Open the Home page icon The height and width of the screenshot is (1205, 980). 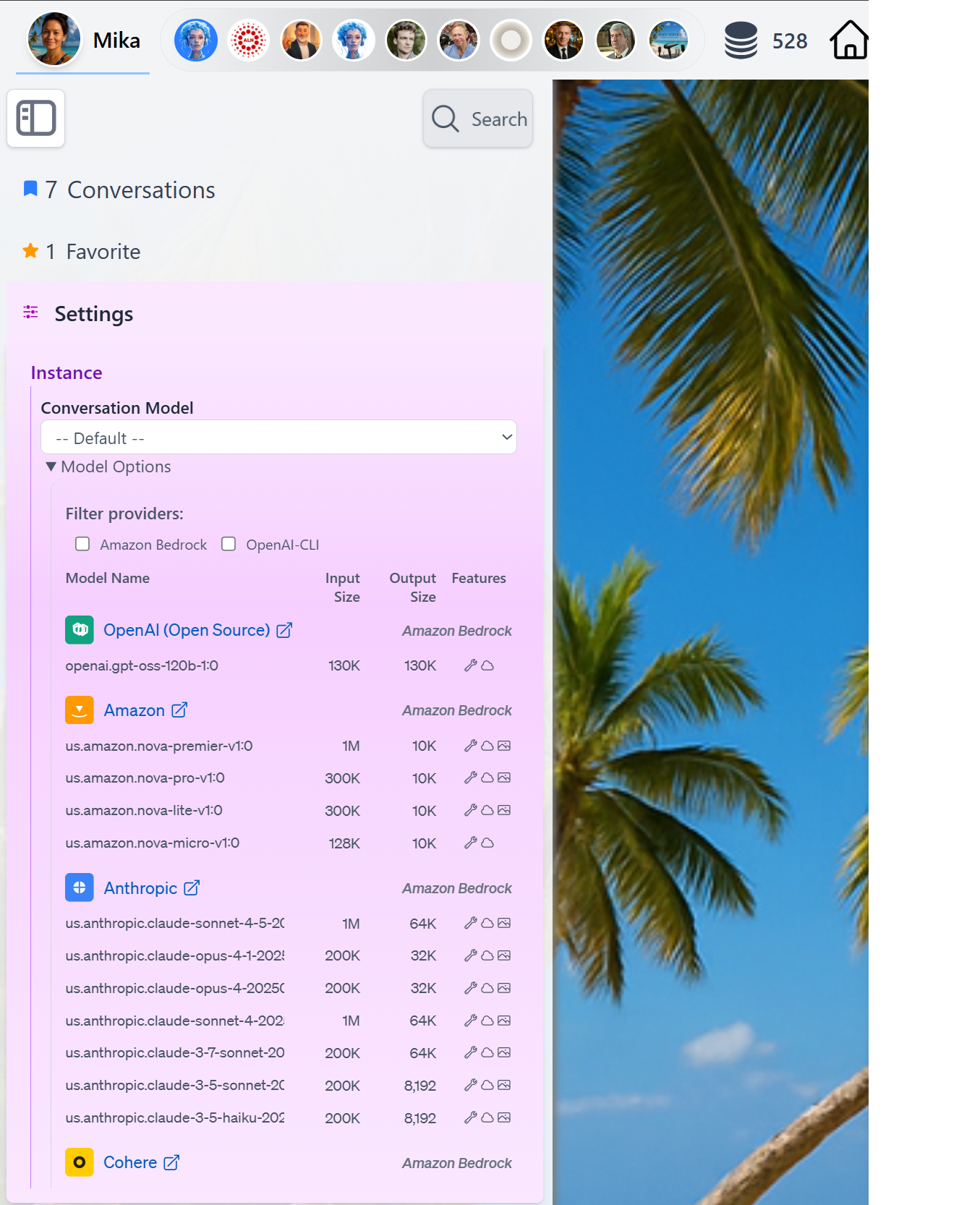[x=849, y=40]
